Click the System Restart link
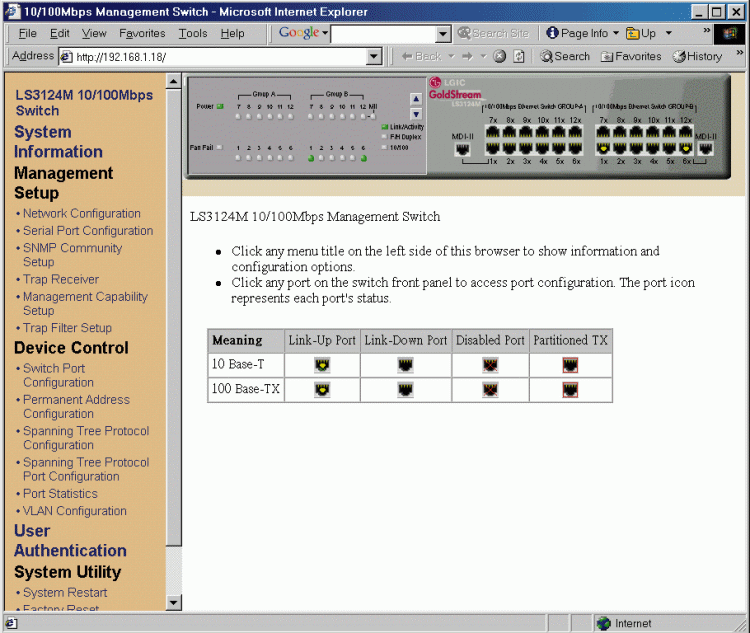 (x=65, y=592)
